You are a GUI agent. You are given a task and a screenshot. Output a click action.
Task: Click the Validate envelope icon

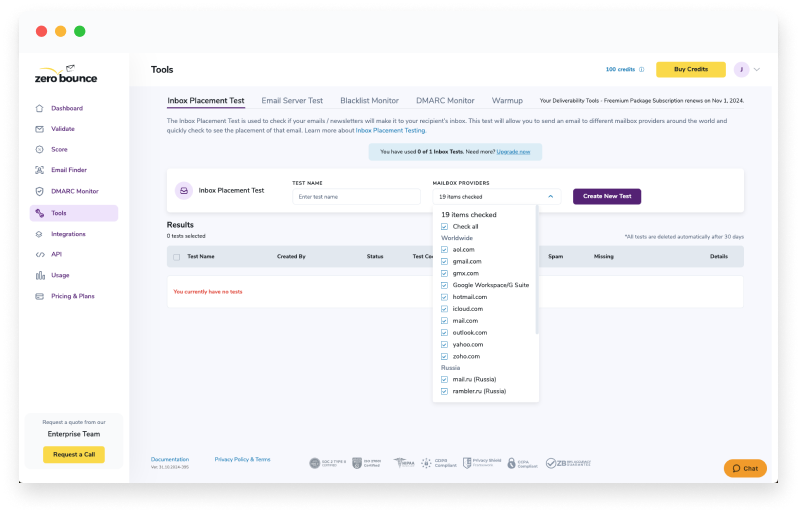39,129
